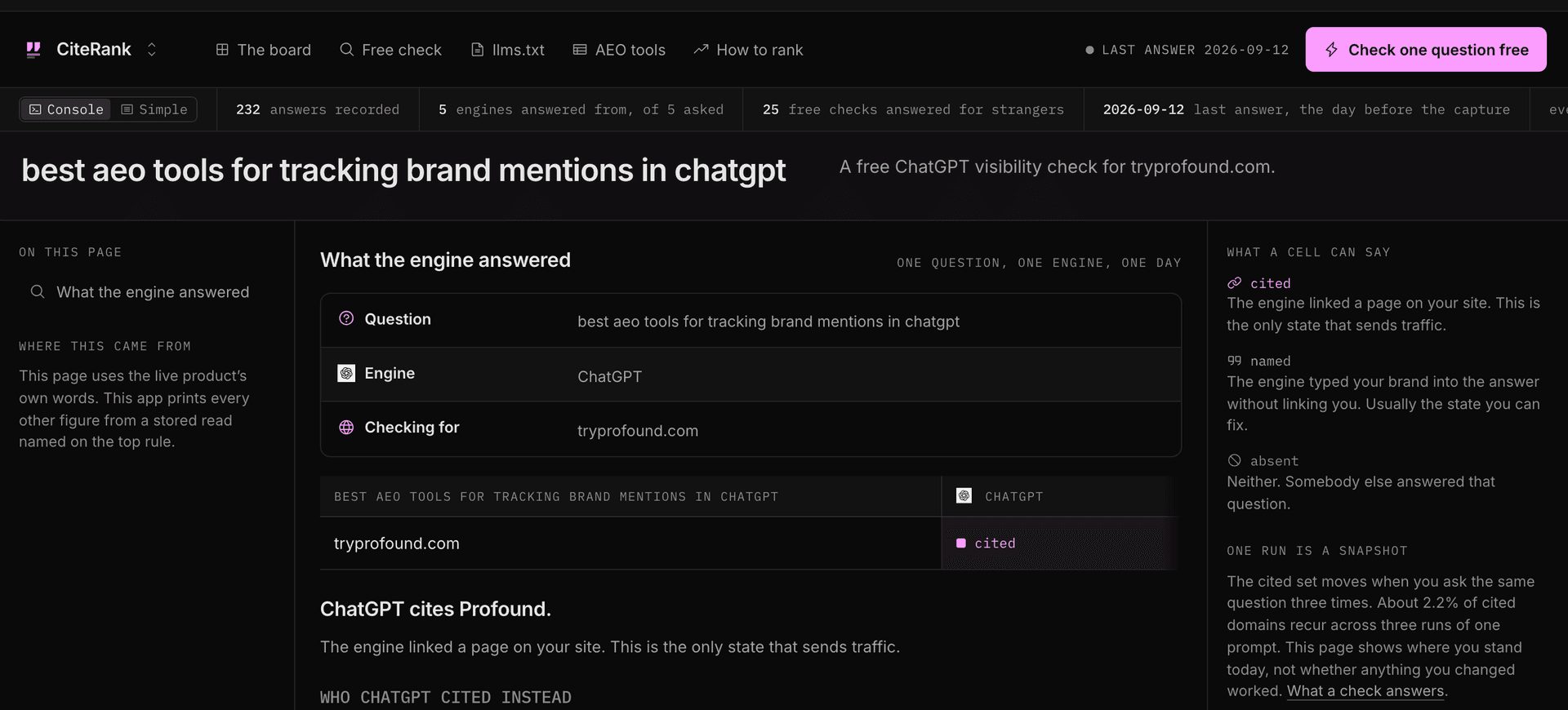
Task: Click the ChatGPT engine value
Action: click(x=609, y=376)
